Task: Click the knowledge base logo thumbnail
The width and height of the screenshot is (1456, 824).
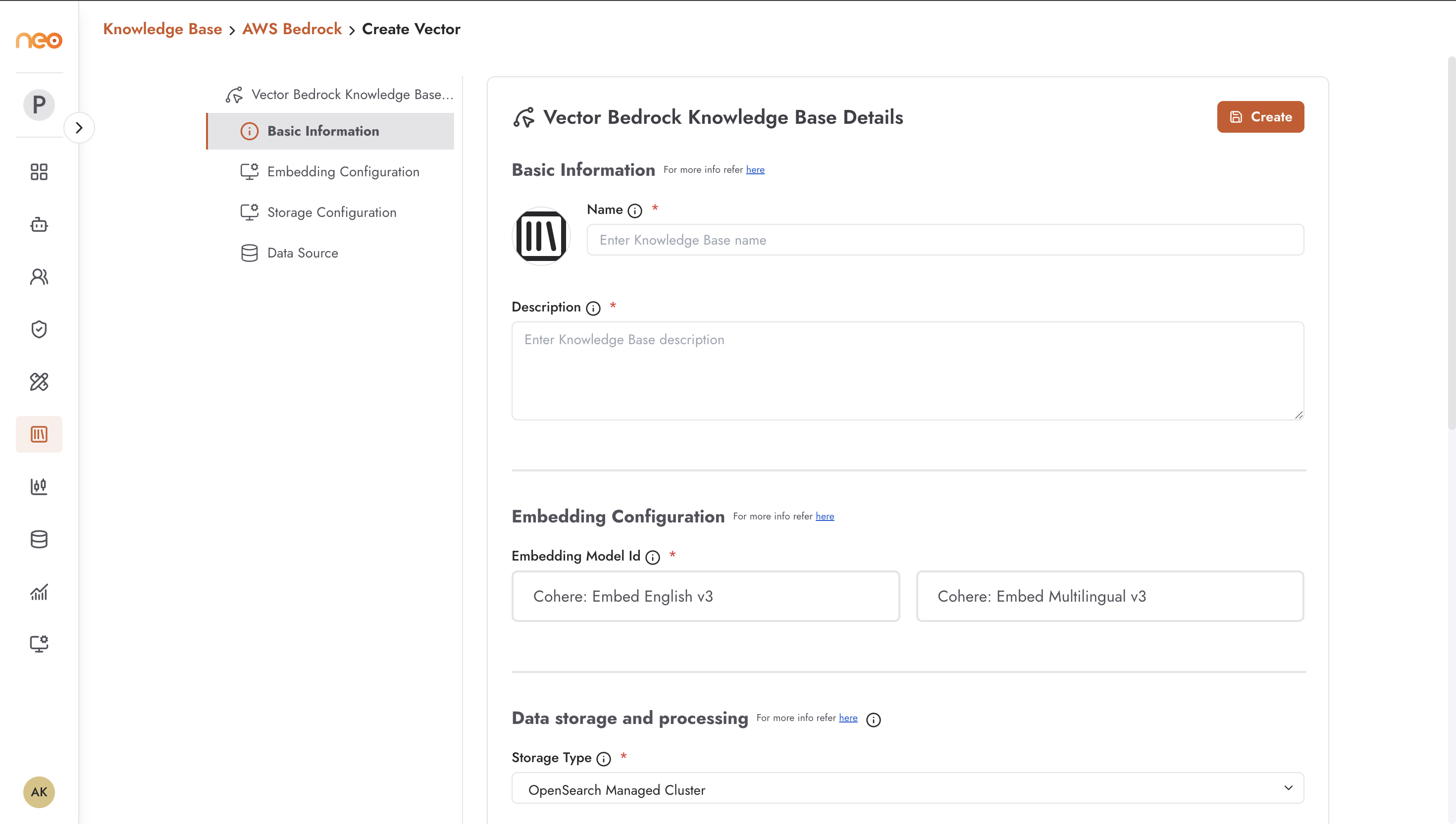Action: point(541,236)
